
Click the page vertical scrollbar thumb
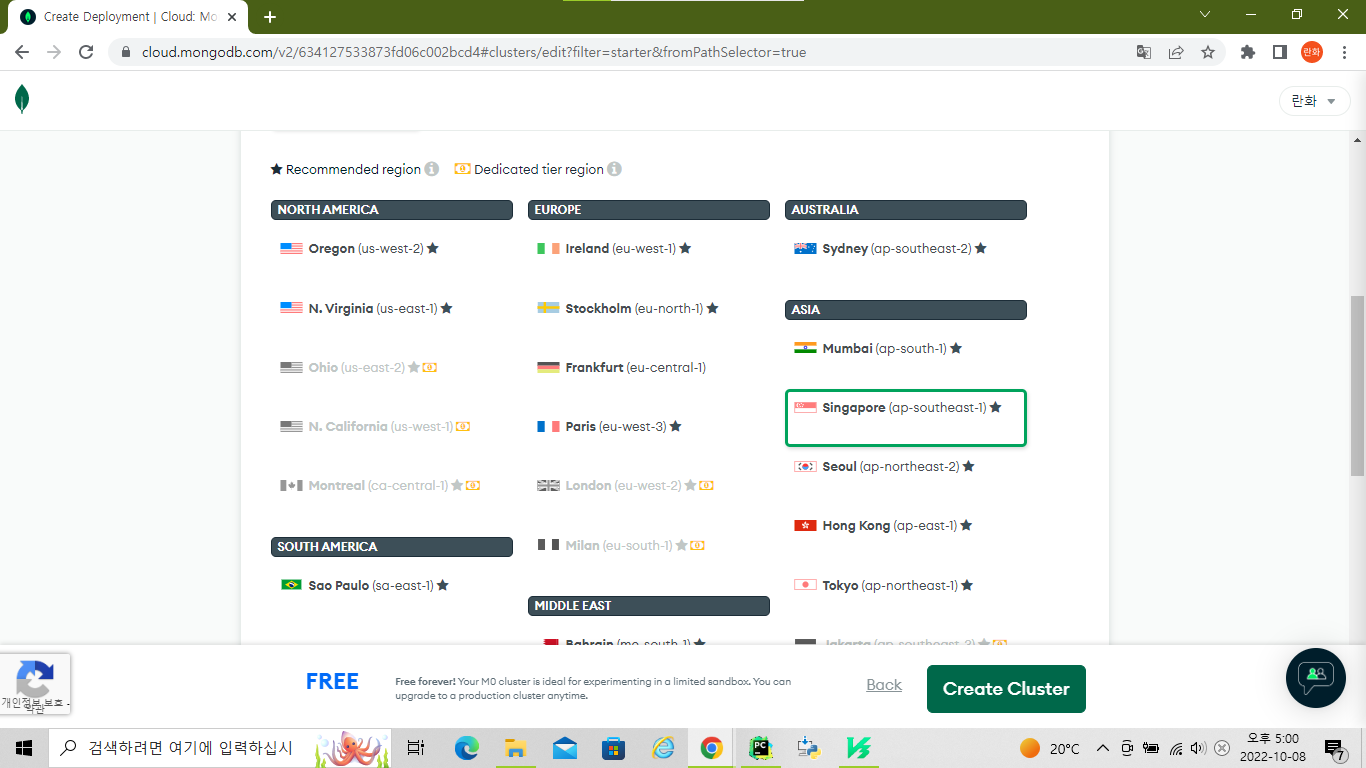(1357, 386)
